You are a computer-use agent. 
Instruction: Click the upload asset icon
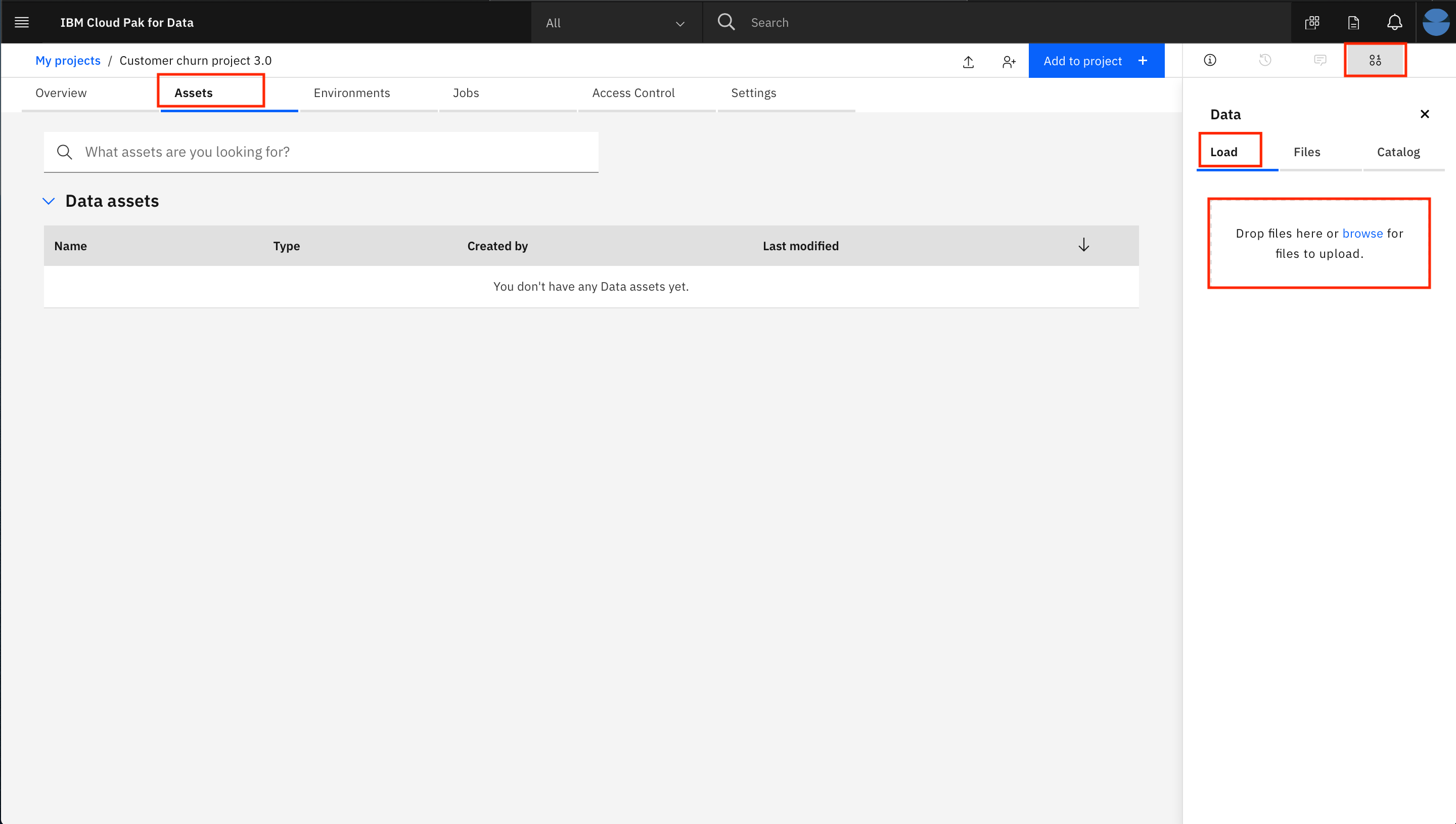(x=969, y=61)
